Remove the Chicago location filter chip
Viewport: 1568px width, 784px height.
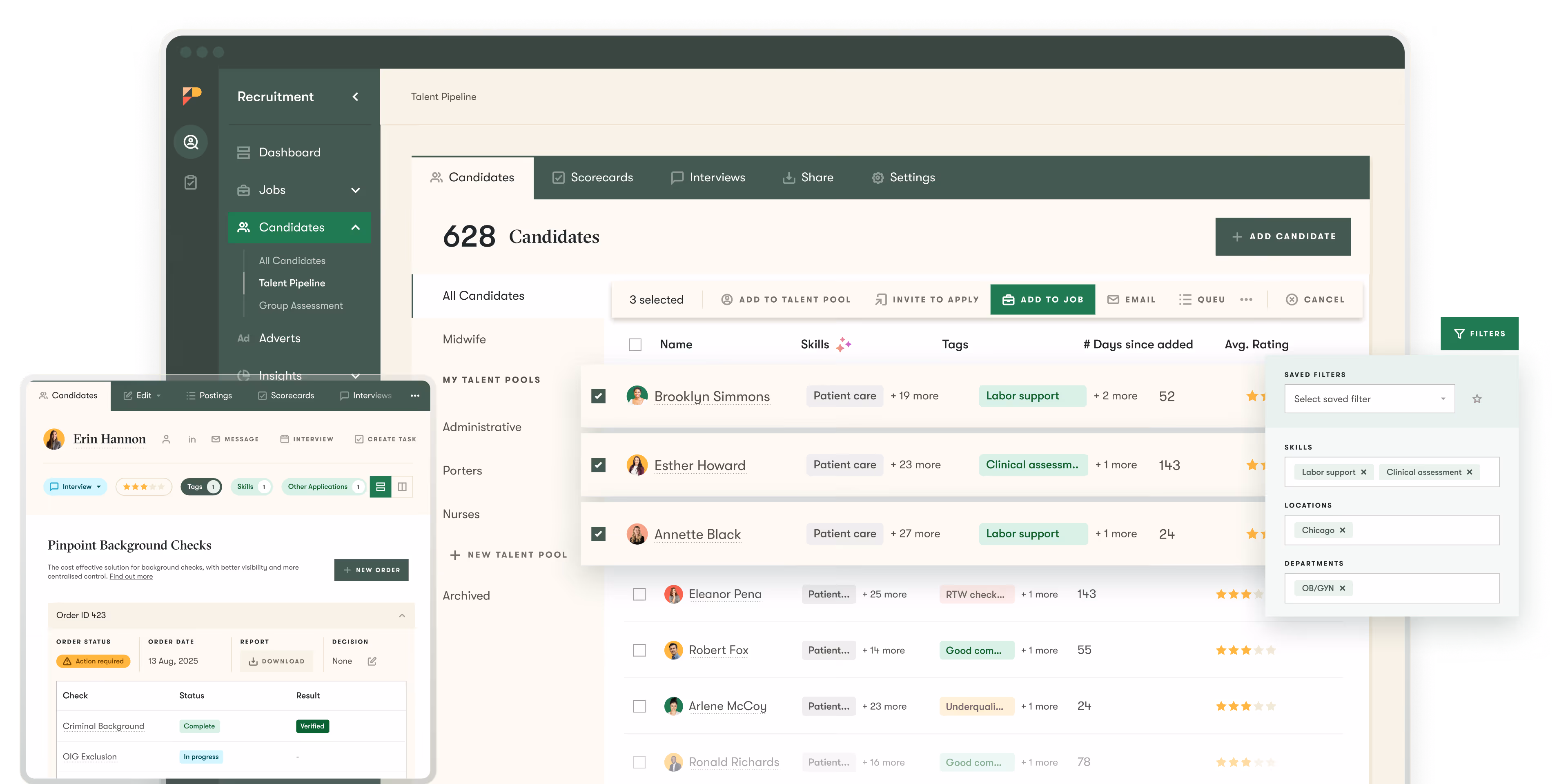pos(1342,530)
